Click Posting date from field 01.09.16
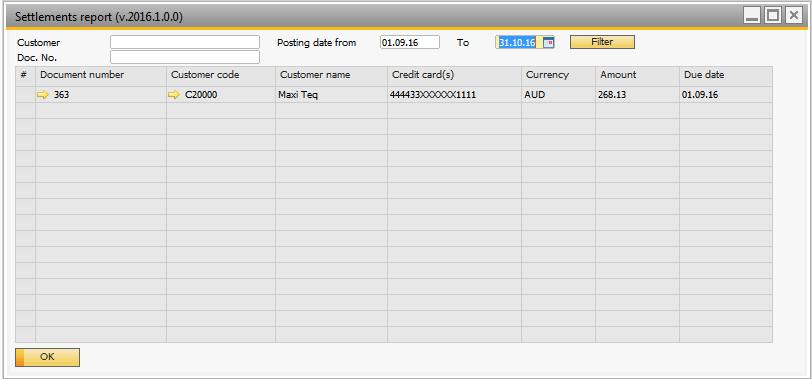The width and height of the screenshot is (812, 379). pyautogui.click(x=410, y=42)
